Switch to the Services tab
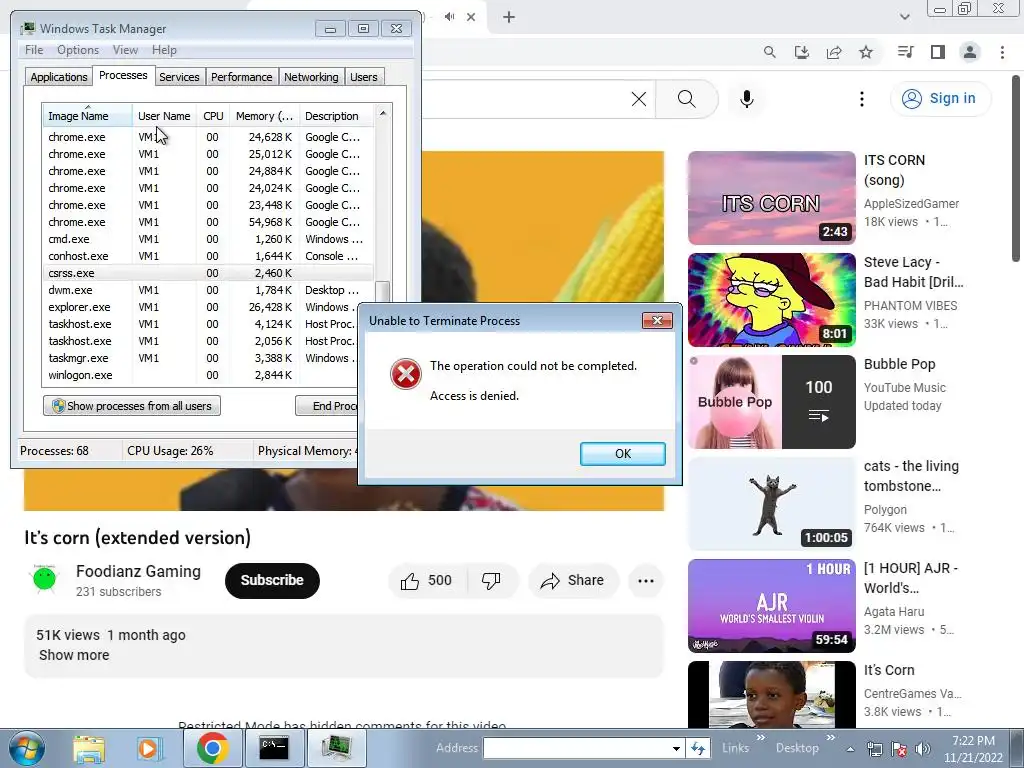The height and width of the screenshot is (768, 1024). 179,77
